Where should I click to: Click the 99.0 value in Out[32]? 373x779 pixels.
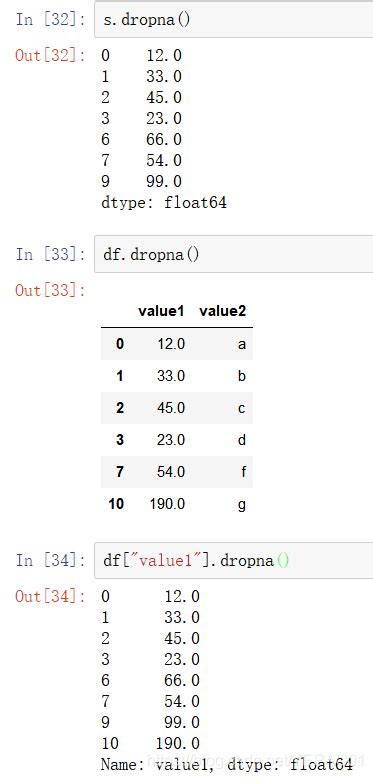coord(164,181)
